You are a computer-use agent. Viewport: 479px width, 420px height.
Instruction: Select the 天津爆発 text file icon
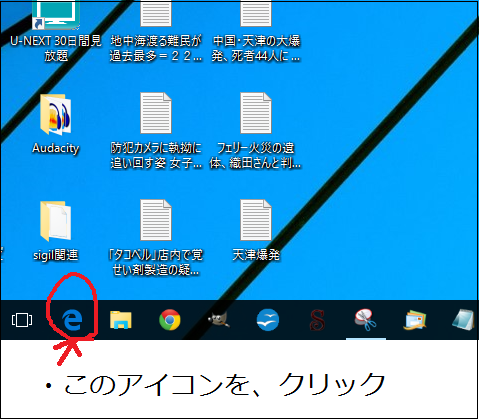click(x=256, y=220)
